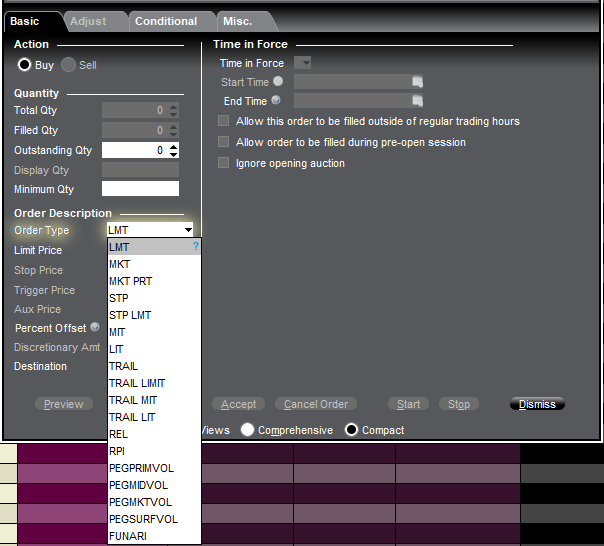Image resolution: width=604 pixels, height=546 pixels.
Task: Click the Cancel Order button
Action: pos(316,404)
